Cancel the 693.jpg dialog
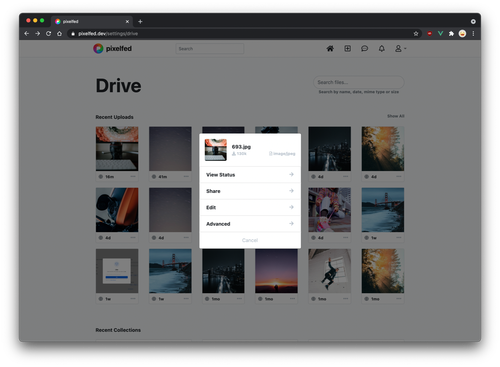Image resolution: width=500 pixels, height=367 pixels. pos(250,240)
